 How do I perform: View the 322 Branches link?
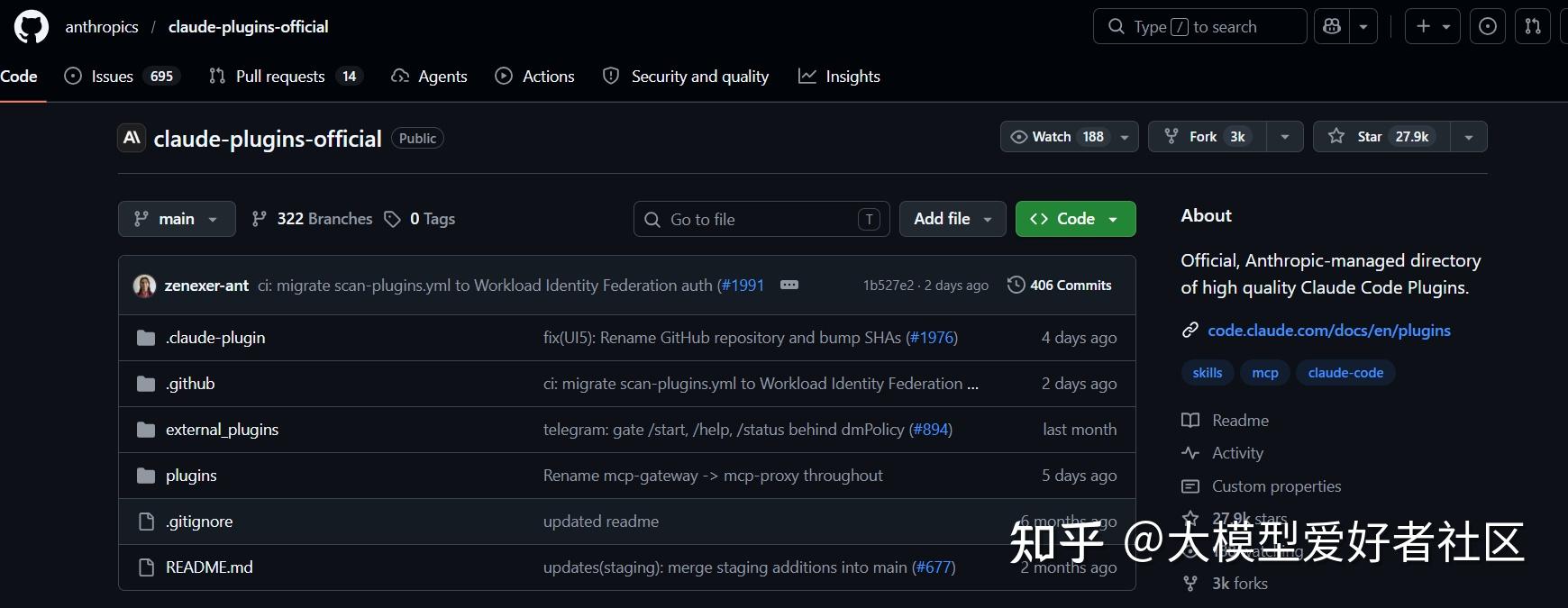pos(312,219)
